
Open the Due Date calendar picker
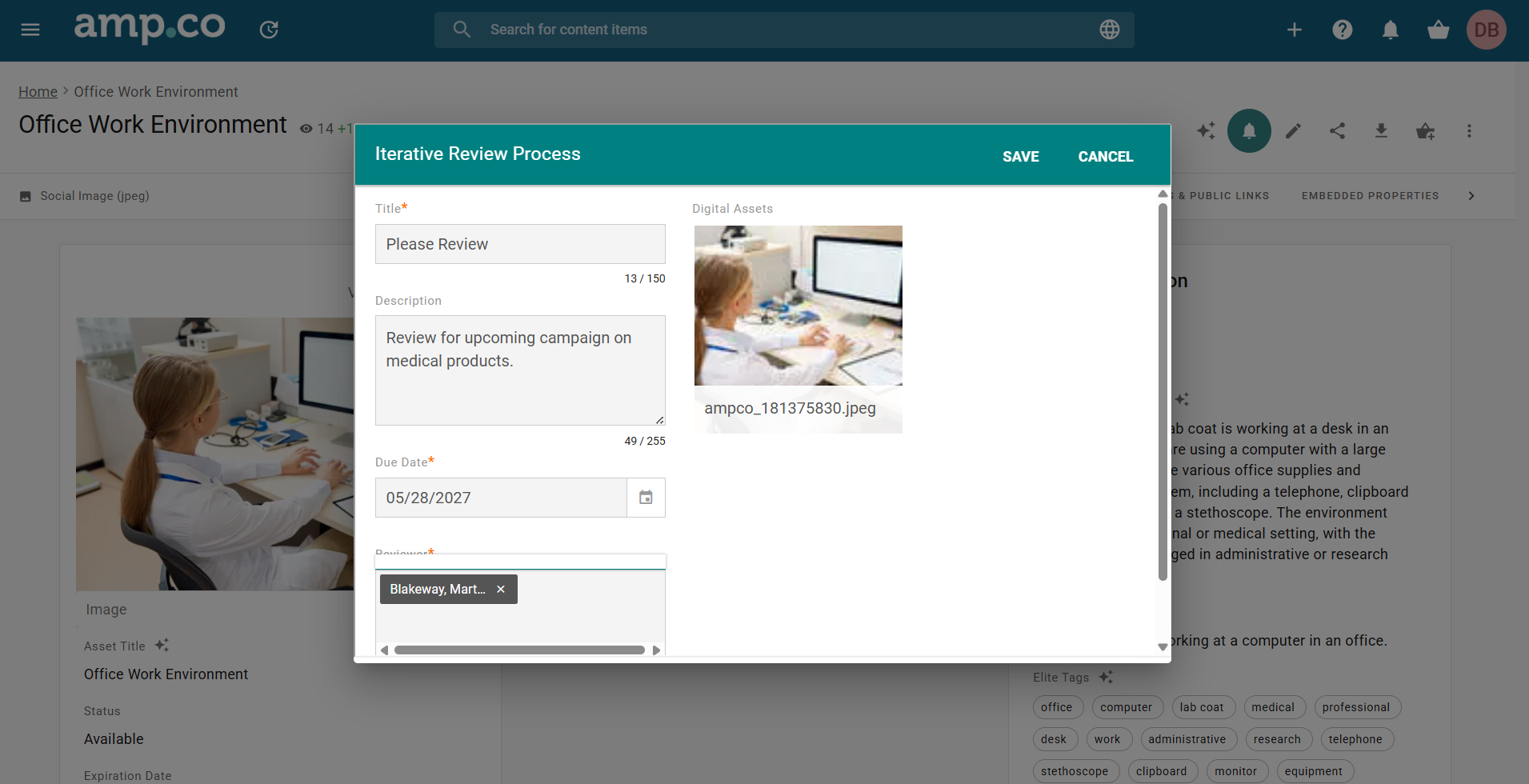coord(646,498)
